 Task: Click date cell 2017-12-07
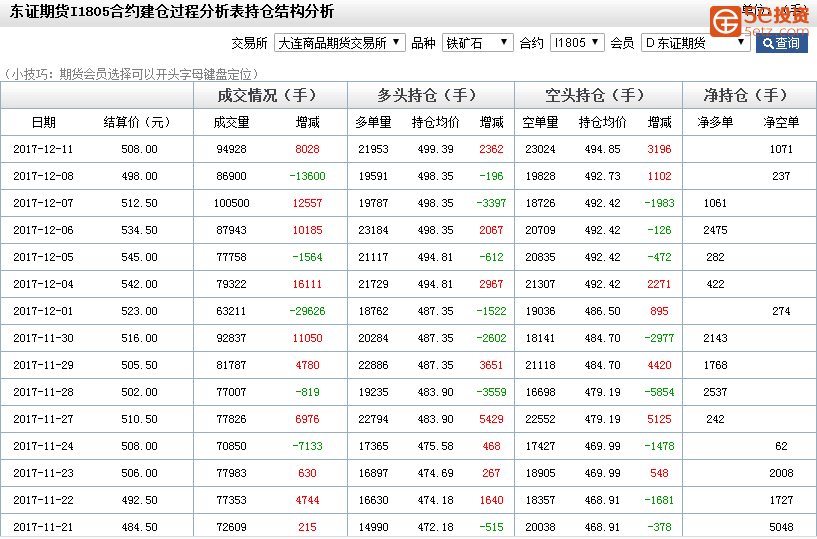pos(43,203)
